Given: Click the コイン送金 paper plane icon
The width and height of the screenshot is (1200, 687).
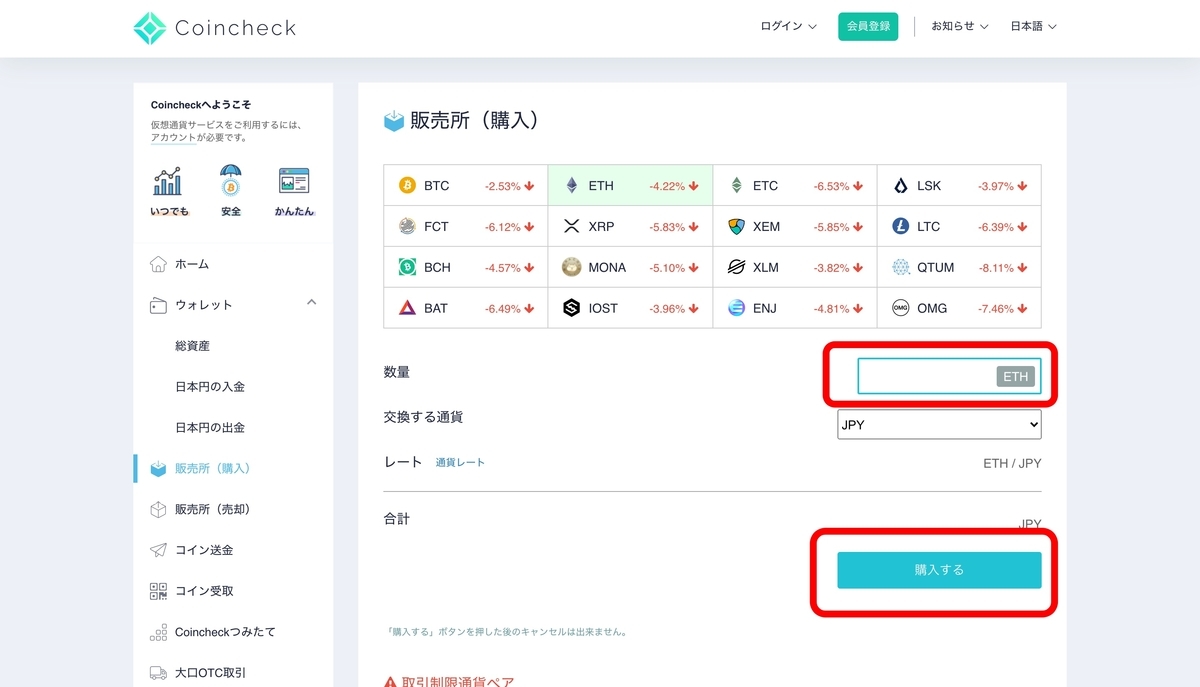Looking at the screenshot, I should point(158,550).
